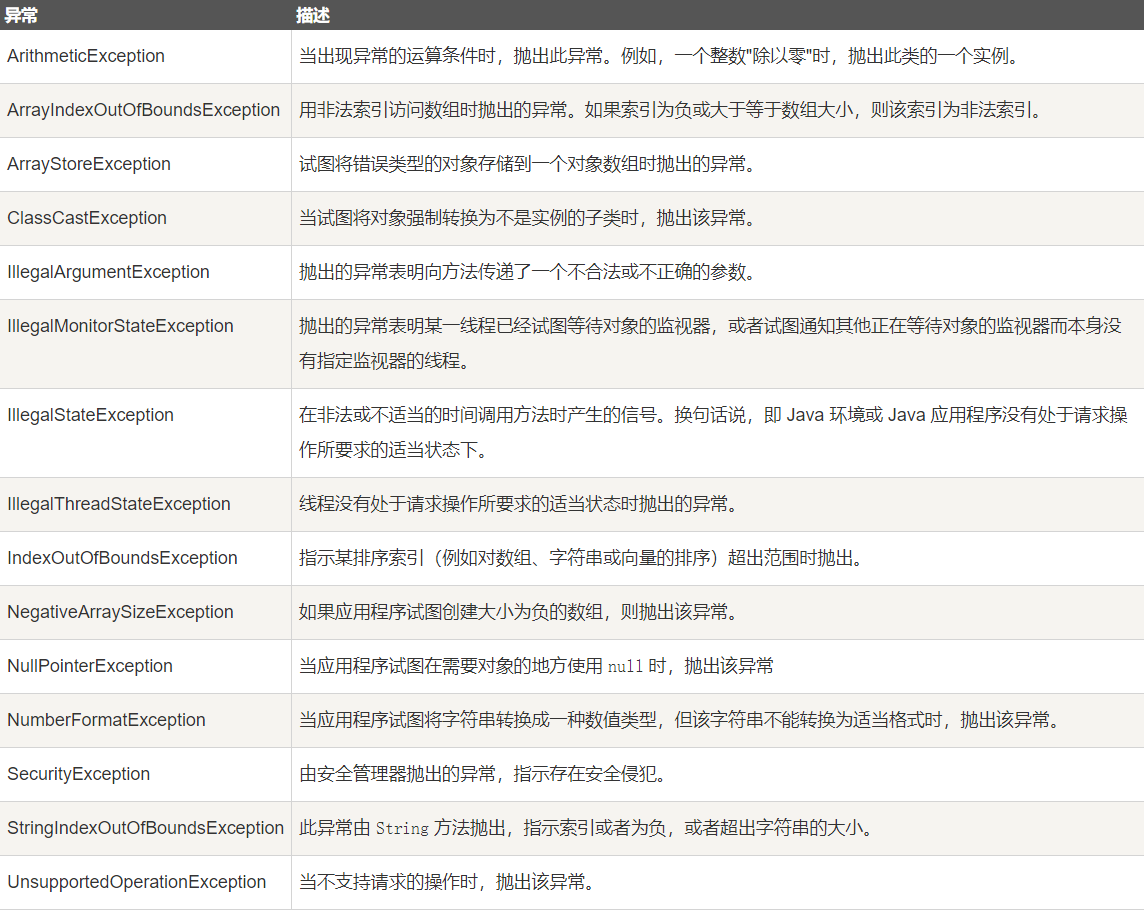Select ClassCastException in the first column
The width and height of the screenshot is (1144, 910).
pyautogui.click(x=87, y=218)
